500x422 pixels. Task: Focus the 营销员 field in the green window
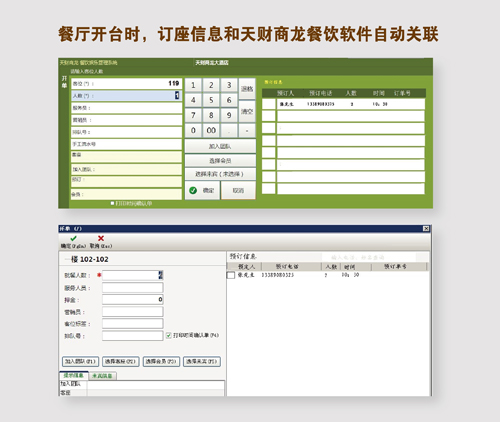coord(126,120)
